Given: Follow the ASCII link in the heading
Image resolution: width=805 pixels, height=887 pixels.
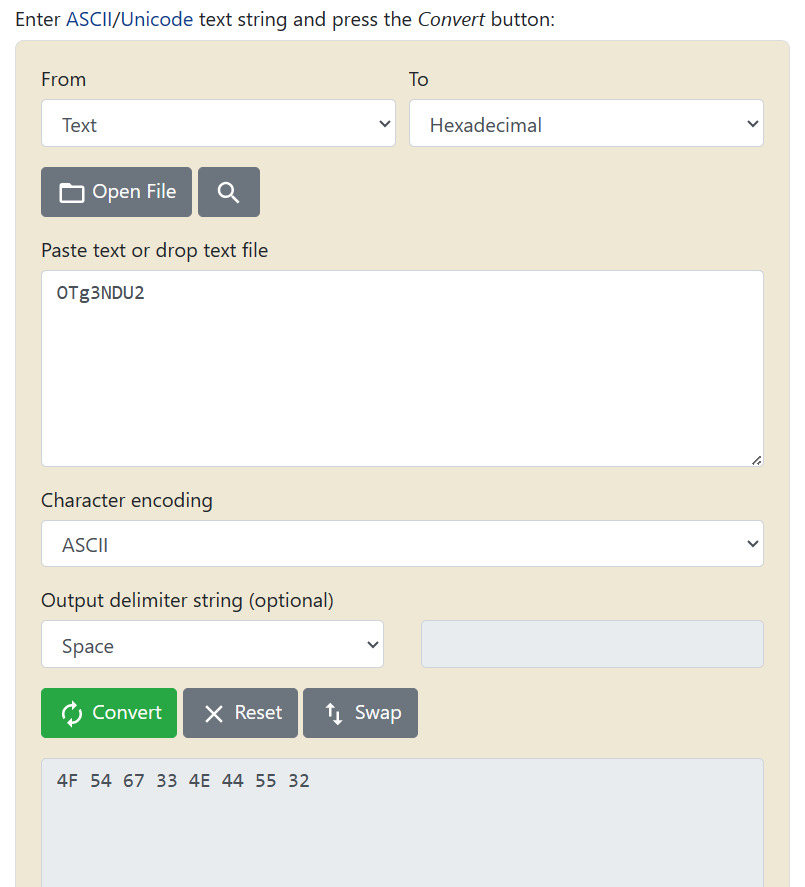Looking at the screenshot, I should pyautogui.click(x=91, y=20).
